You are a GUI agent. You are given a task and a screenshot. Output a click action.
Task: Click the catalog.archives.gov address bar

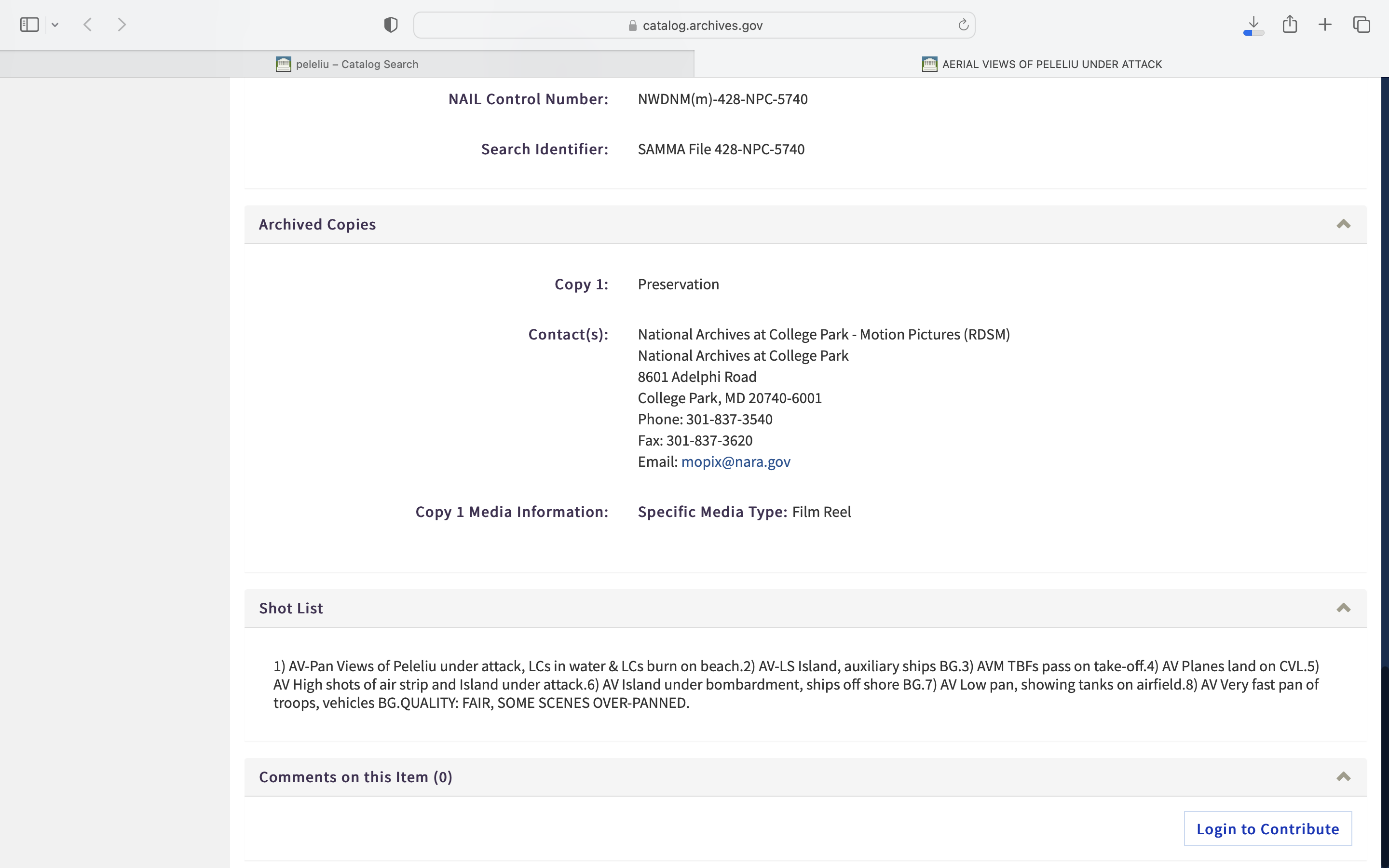[x=701, y=25]
